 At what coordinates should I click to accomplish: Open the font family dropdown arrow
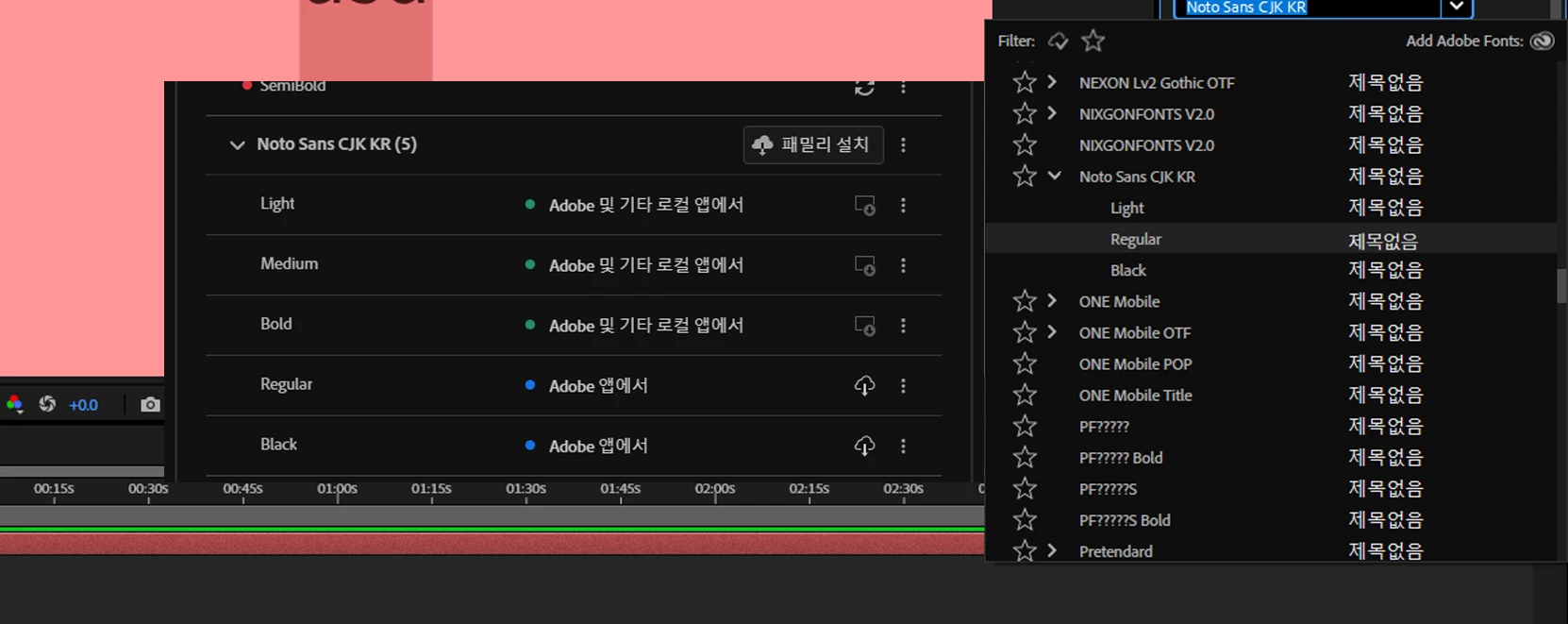pos(1457,8)
